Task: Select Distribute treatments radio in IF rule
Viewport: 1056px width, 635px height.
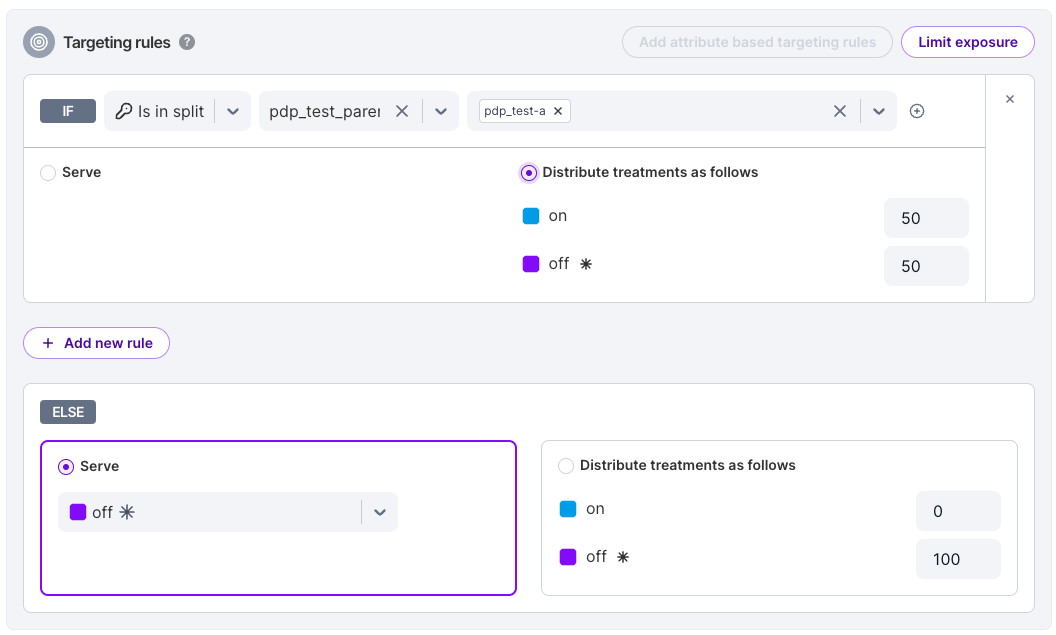Action: pyautogui.click(x=529, y=173)
